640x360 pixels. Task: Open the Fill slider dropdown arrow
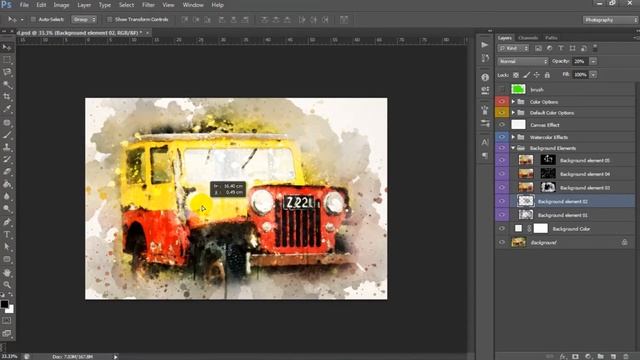pos(593,75)
